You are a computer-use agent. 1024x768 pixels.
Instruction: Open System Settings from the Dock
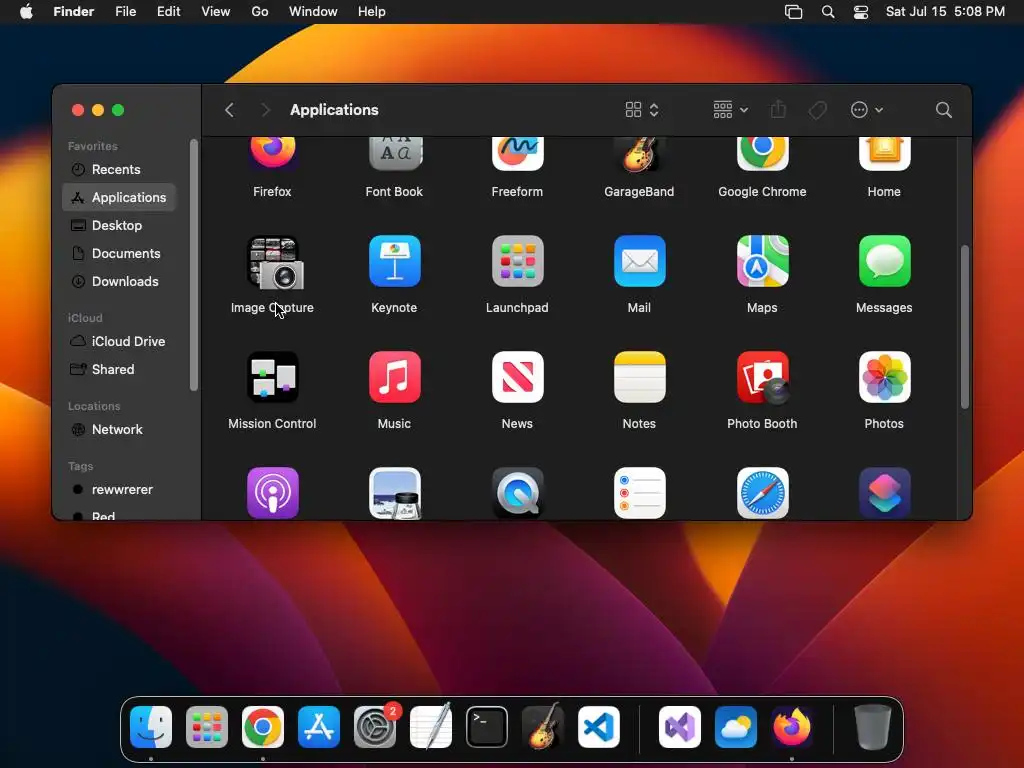pyautogui.click(x=375, y=727)
